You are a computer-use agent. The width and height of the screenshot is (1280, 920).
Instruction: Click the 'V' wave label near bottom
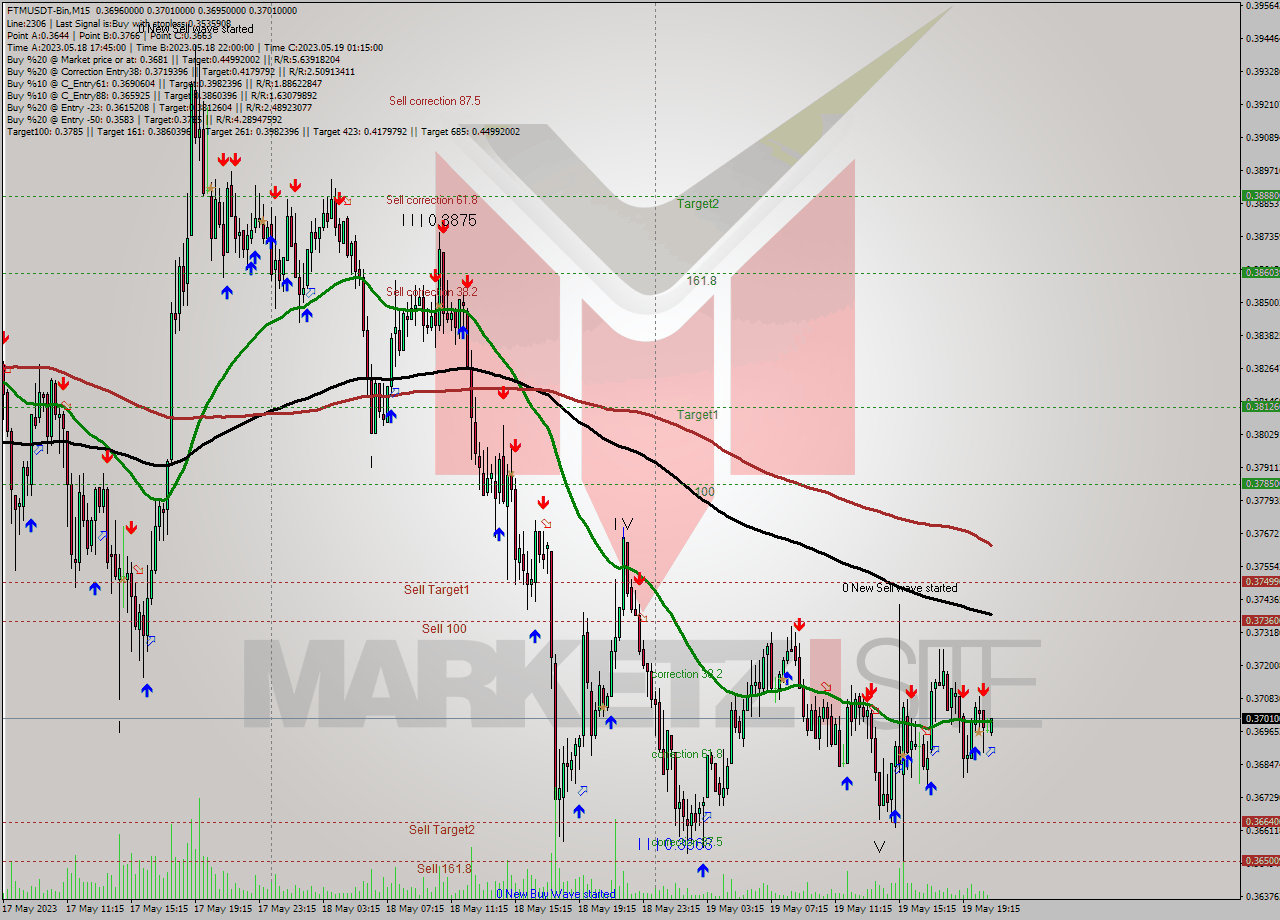879,847
